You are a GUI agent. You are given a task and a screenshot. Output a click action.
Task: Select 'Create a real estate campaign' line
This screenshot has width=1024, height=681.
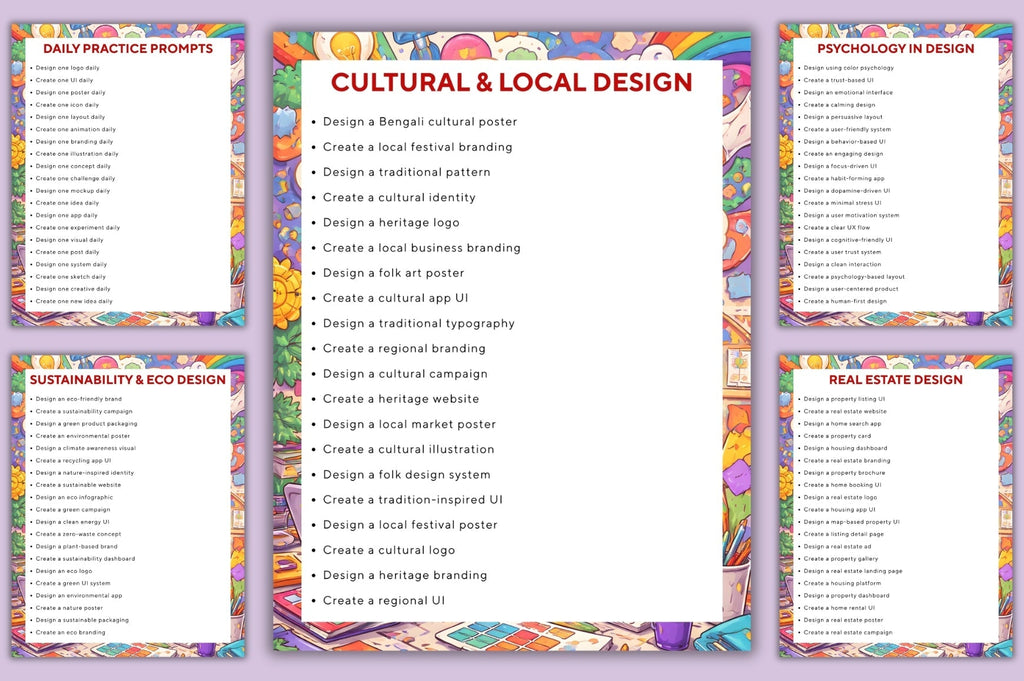pyautogui.click(x=848, y=633)
